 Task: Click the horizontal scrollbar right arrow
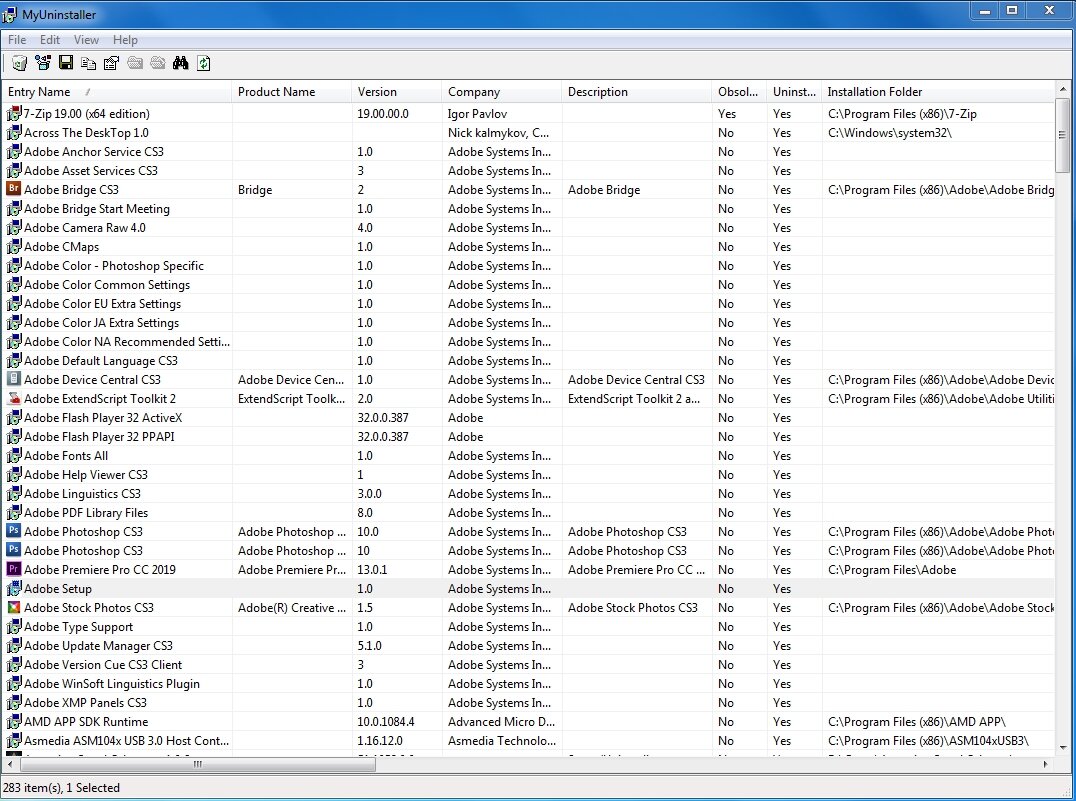(1046, 764)
